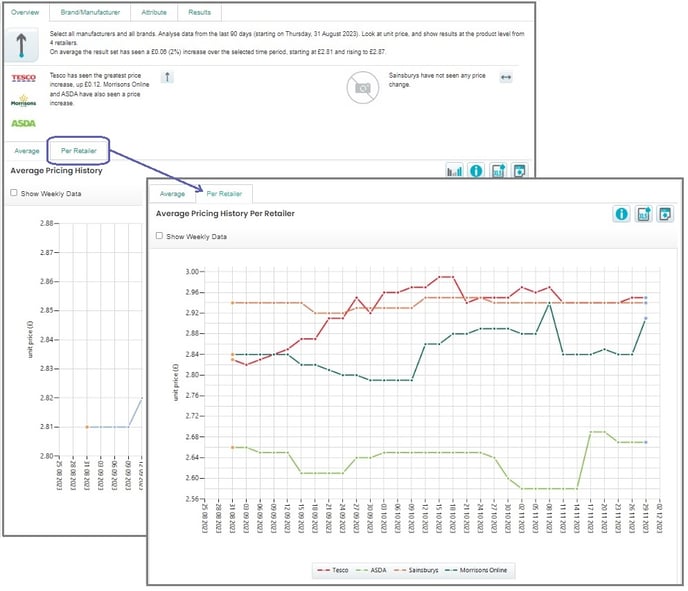Click the ASDA final data point at 2.67

pyautogui.click(x=645, y=442)
